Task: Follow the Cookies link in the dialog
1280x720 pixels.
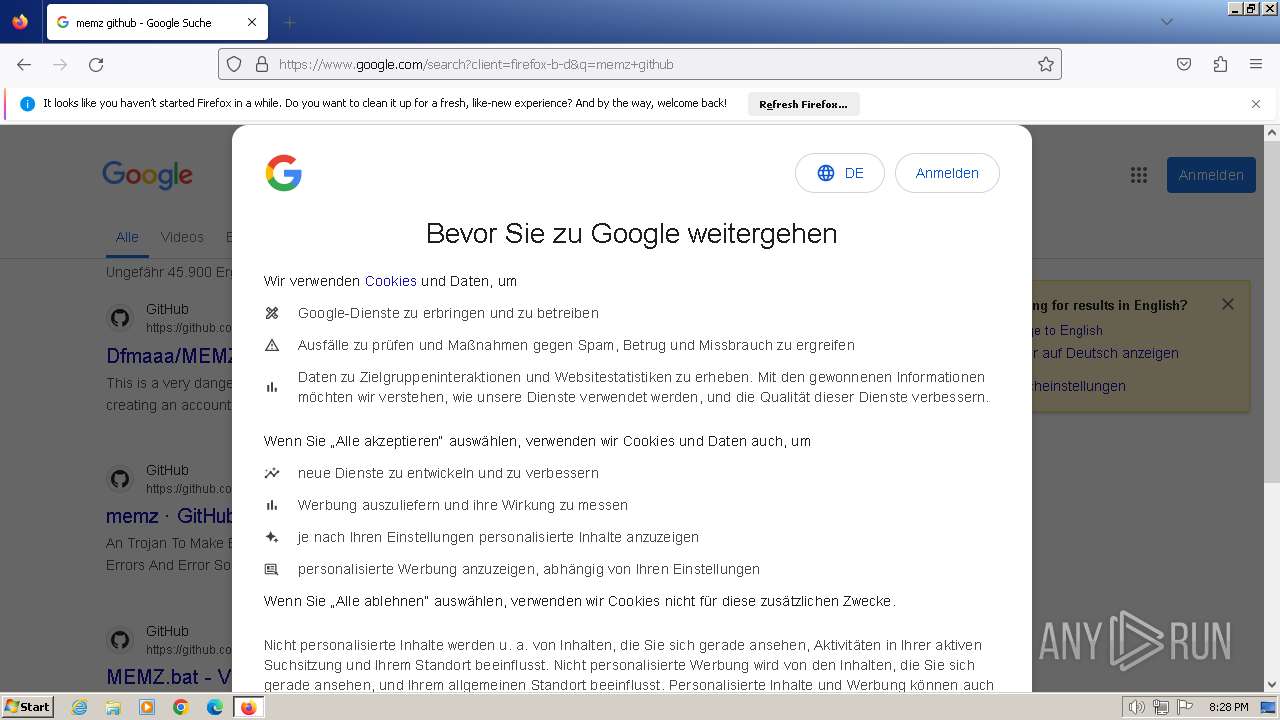Action: (390, 281)
